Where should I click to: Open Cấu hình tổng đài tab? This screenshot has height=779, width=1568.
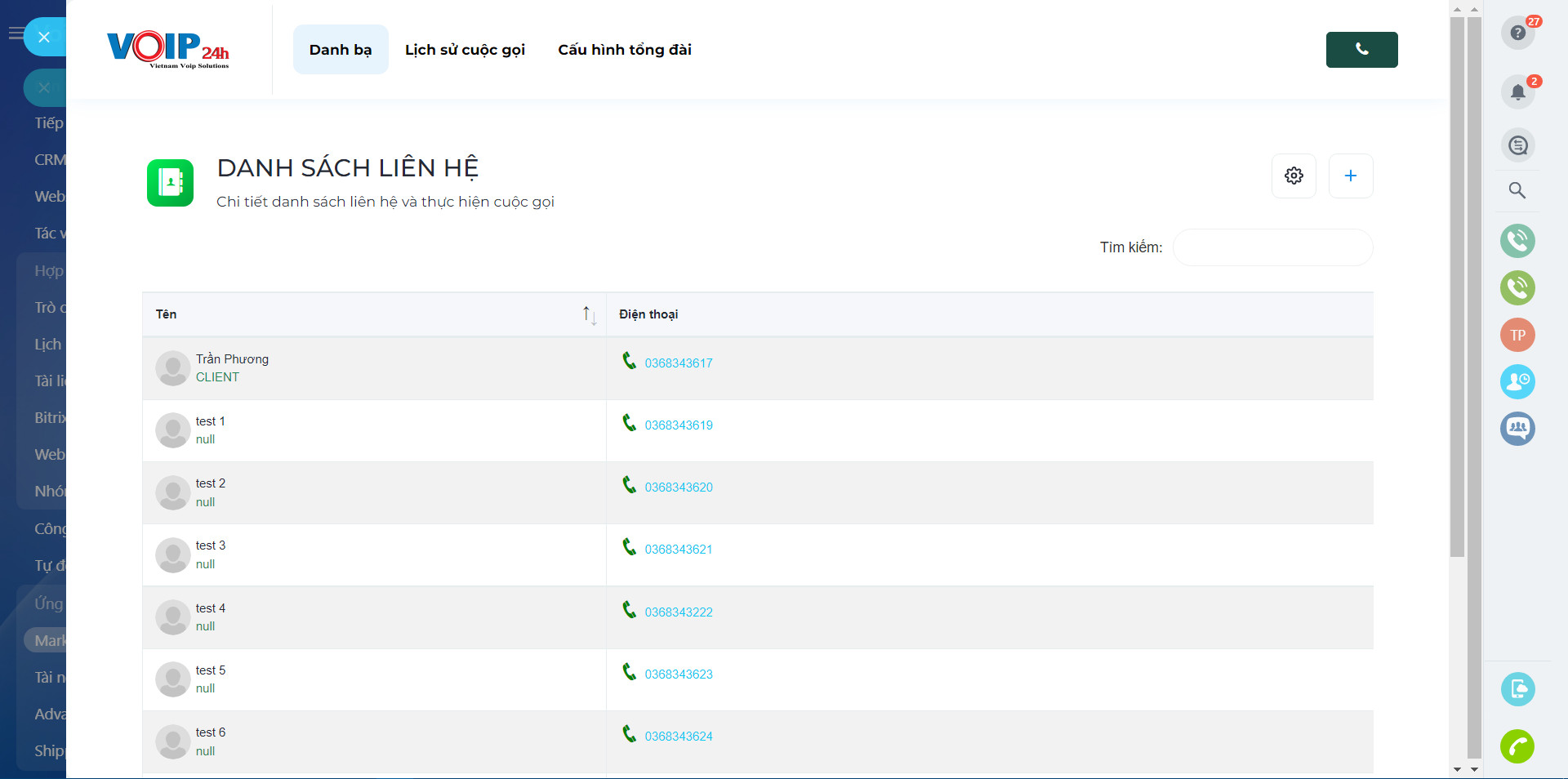click(x=624, y=50)
